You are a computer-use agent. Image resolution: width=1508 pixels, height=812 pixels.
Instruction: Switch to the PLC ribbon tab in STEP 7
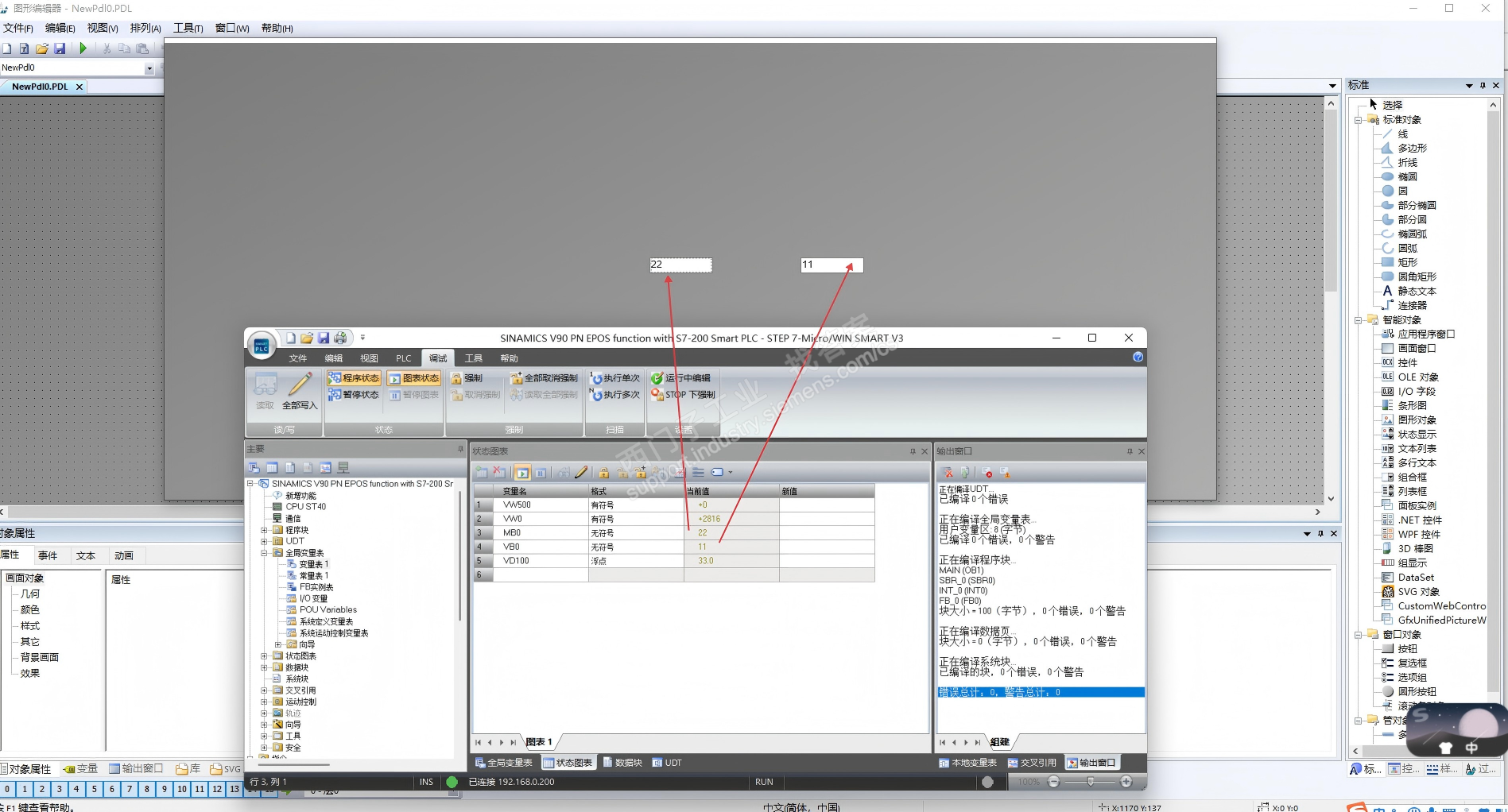pos(404,358)
